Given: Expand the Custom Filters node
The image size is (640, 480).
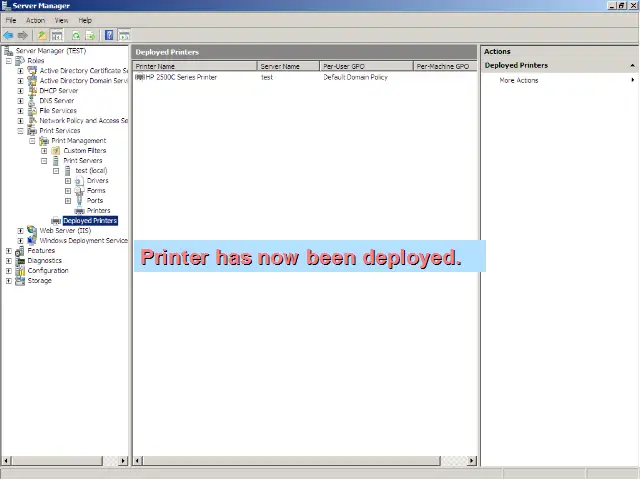Looking at the screenshot, I should point(44,151).
